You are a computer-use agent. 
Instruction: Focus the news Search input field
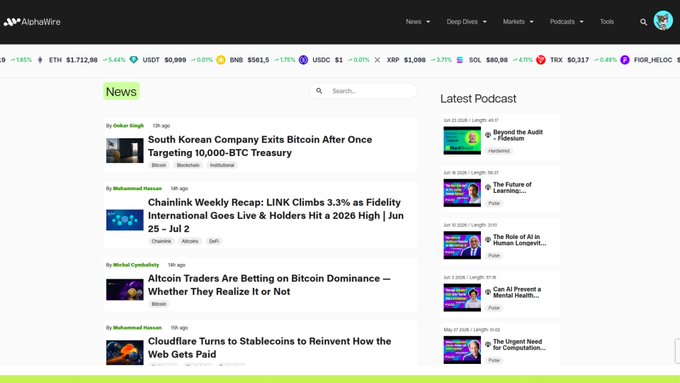363,91
